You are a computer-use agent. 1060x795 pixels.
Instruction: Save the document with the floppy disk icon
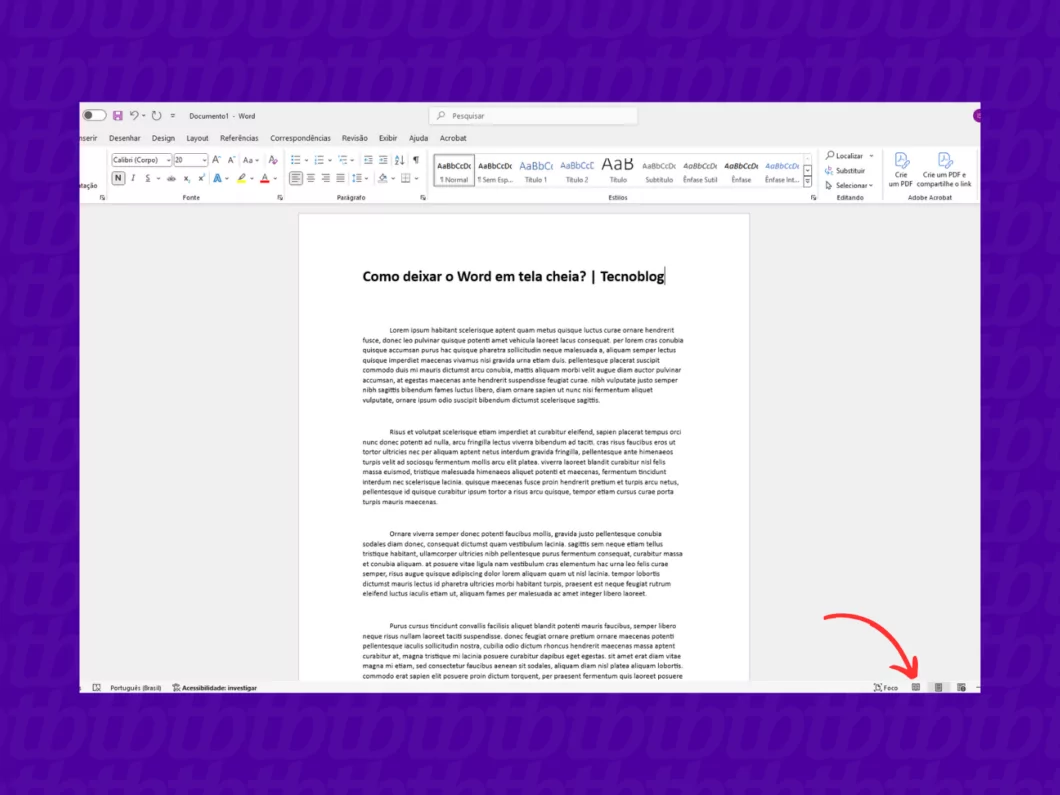(118, 116)
